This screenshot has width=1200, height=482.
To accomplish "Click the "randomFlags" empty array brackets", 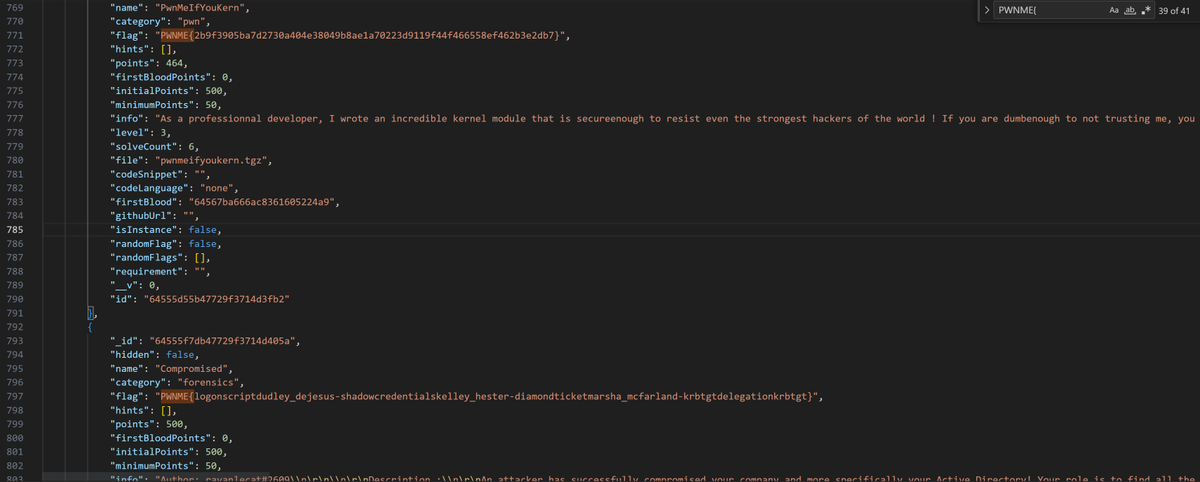I will tap(201, 257).
